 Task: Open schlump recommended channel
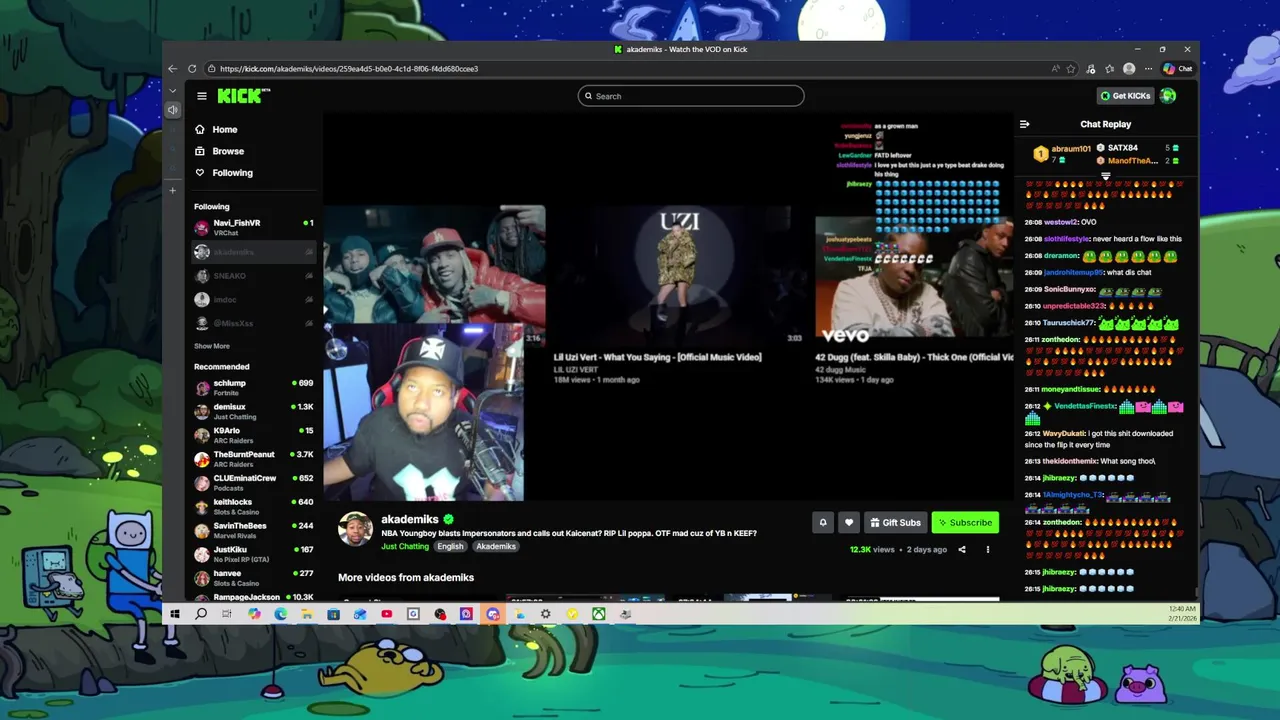coord(255,387)
